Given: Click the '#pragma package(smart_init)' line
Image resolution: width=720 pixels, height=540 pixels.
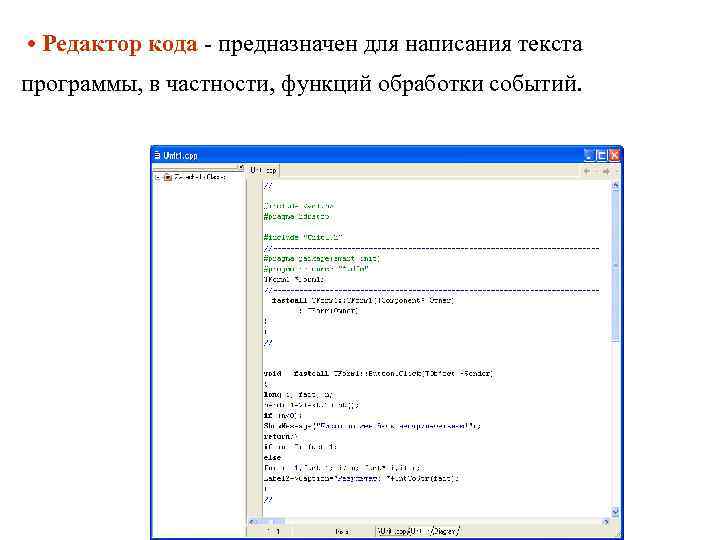Looking at the screenshot, I should 321,259.
